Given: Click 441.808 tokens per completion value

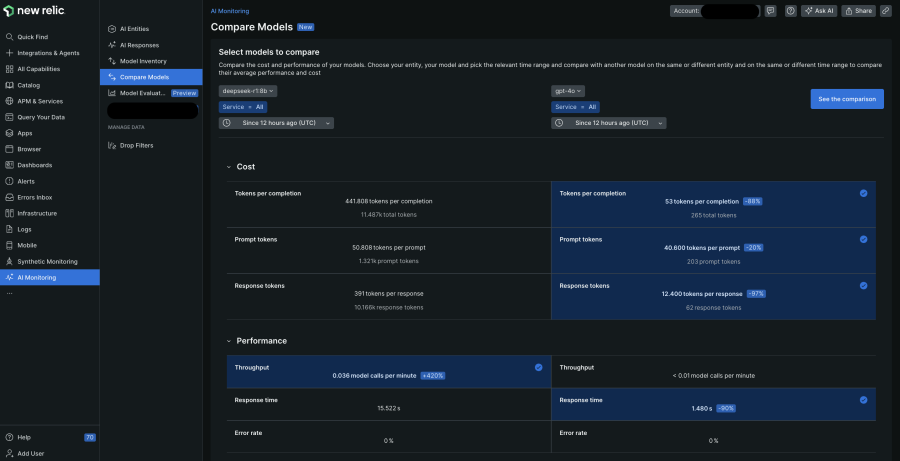Looking at the screenshot, I should point(389,202).
